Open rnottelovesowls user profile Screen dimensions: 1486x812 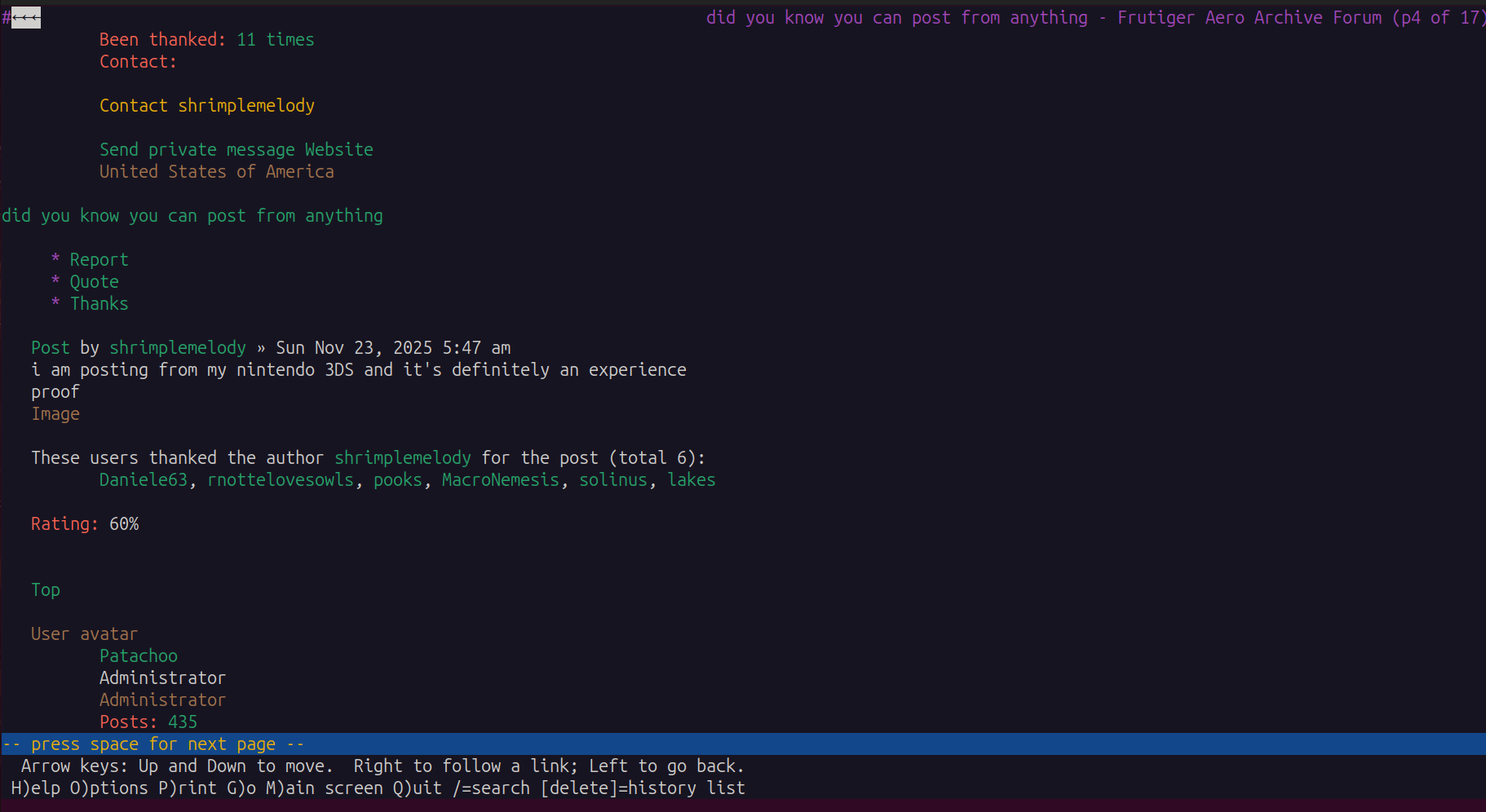tap(281, 480)
